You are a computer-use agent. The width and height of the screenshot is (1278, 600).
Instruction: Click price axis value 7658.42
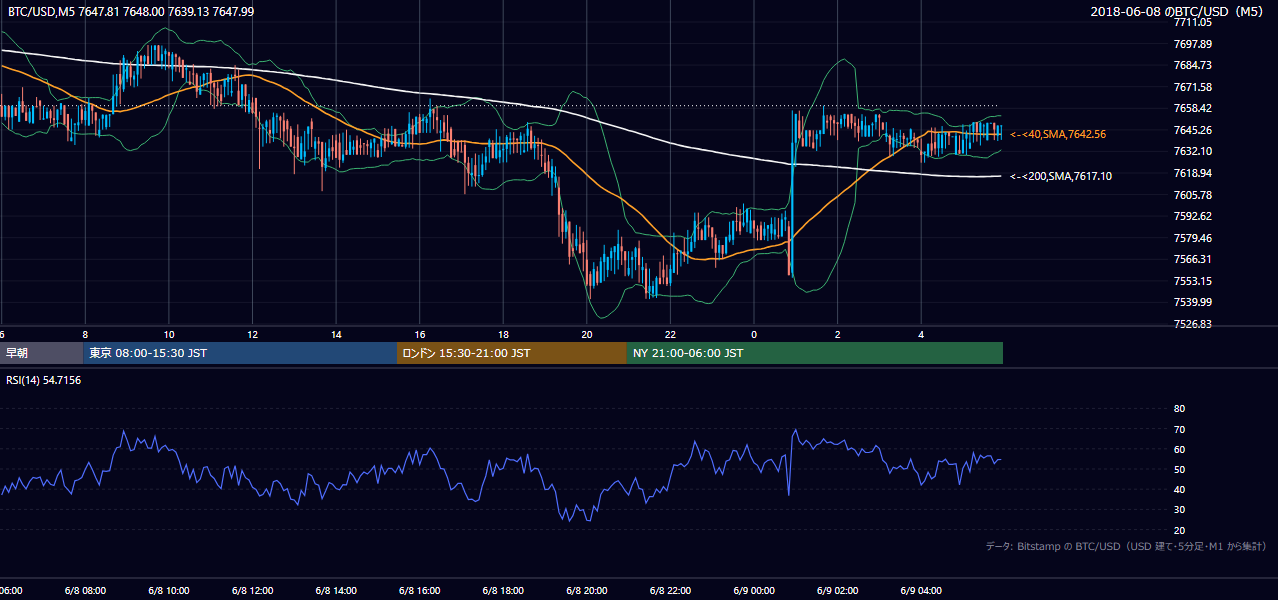coord(1192,108)
